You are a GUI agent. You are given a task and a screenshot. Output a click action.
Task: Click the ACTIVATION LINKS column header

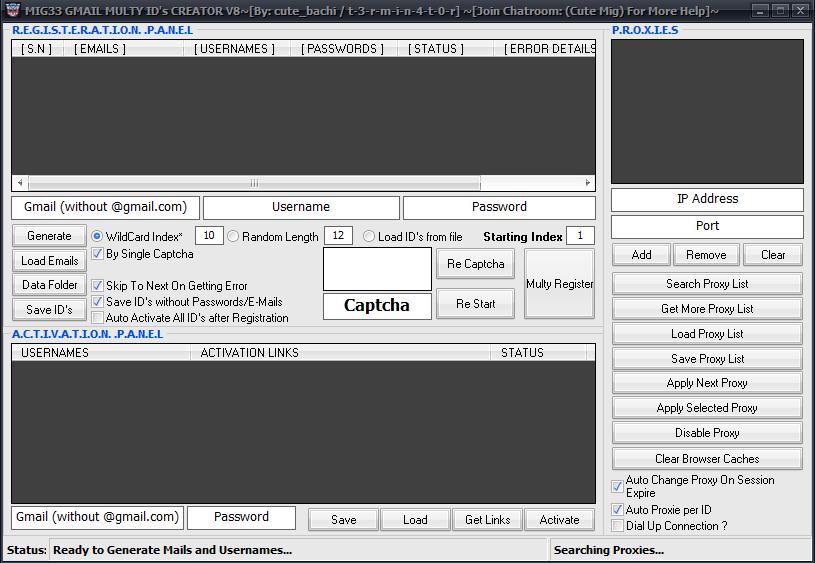(340, 353)
